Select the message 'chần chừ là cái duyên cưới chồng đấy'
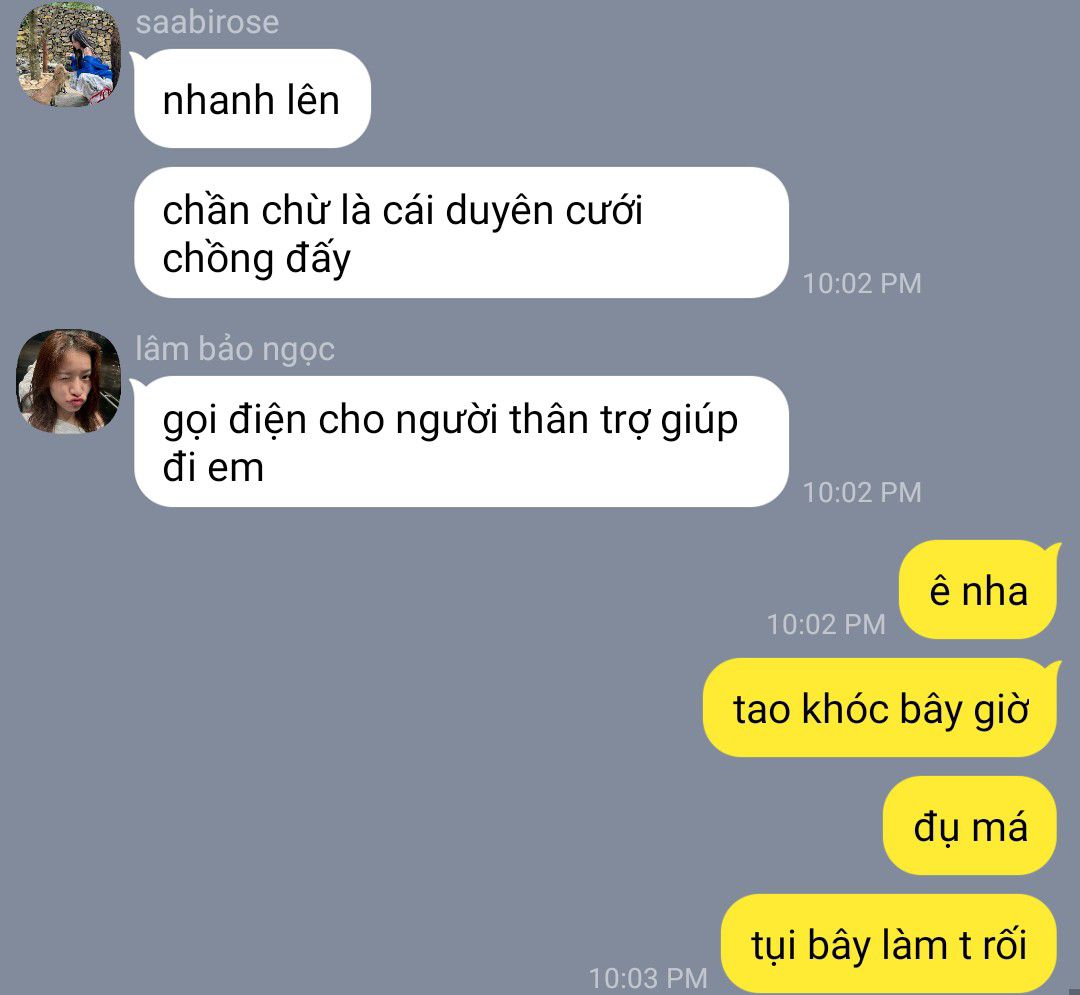The image size is (1080, 995). 461,233
